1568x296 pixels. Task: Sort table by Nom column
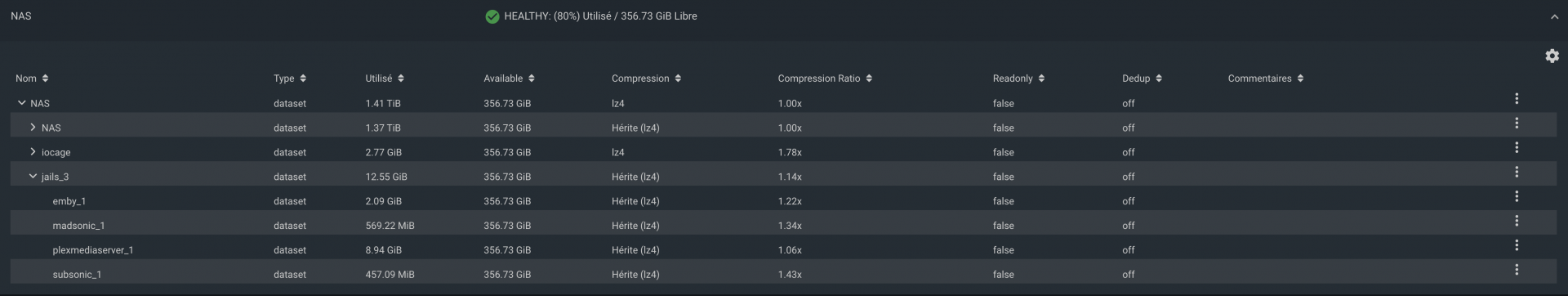(x=32, y=78)
